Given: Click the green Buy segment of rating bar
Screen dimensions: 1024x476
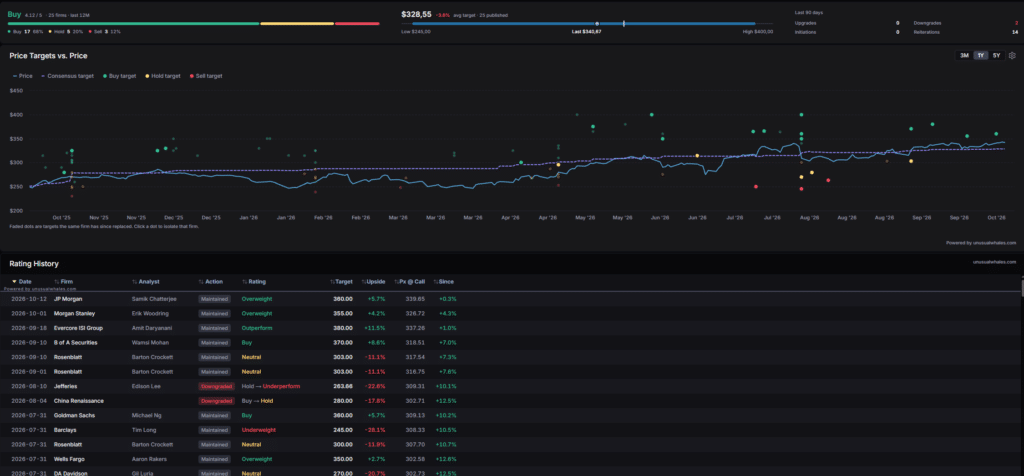Looking at the screenshot, I should (133, 24).
